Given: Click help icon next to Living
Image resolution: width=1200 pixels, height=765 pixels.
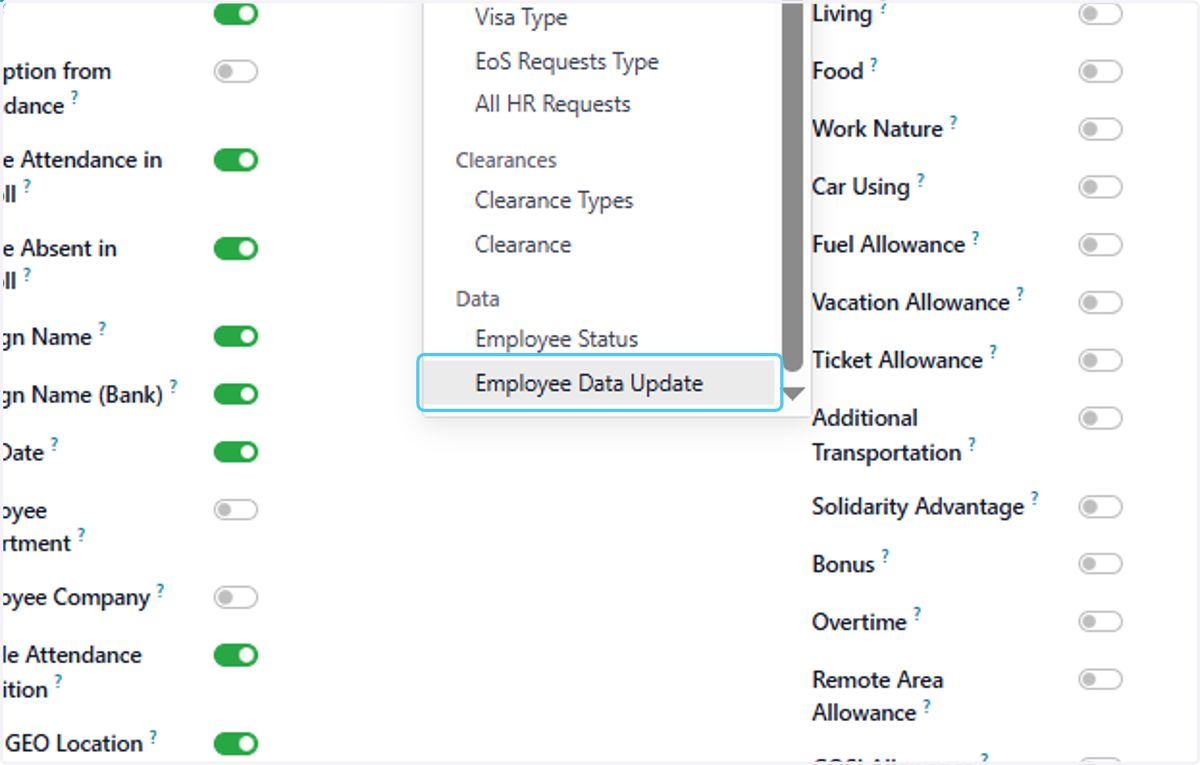Looking at the screenshot, I should pos(883,9).
